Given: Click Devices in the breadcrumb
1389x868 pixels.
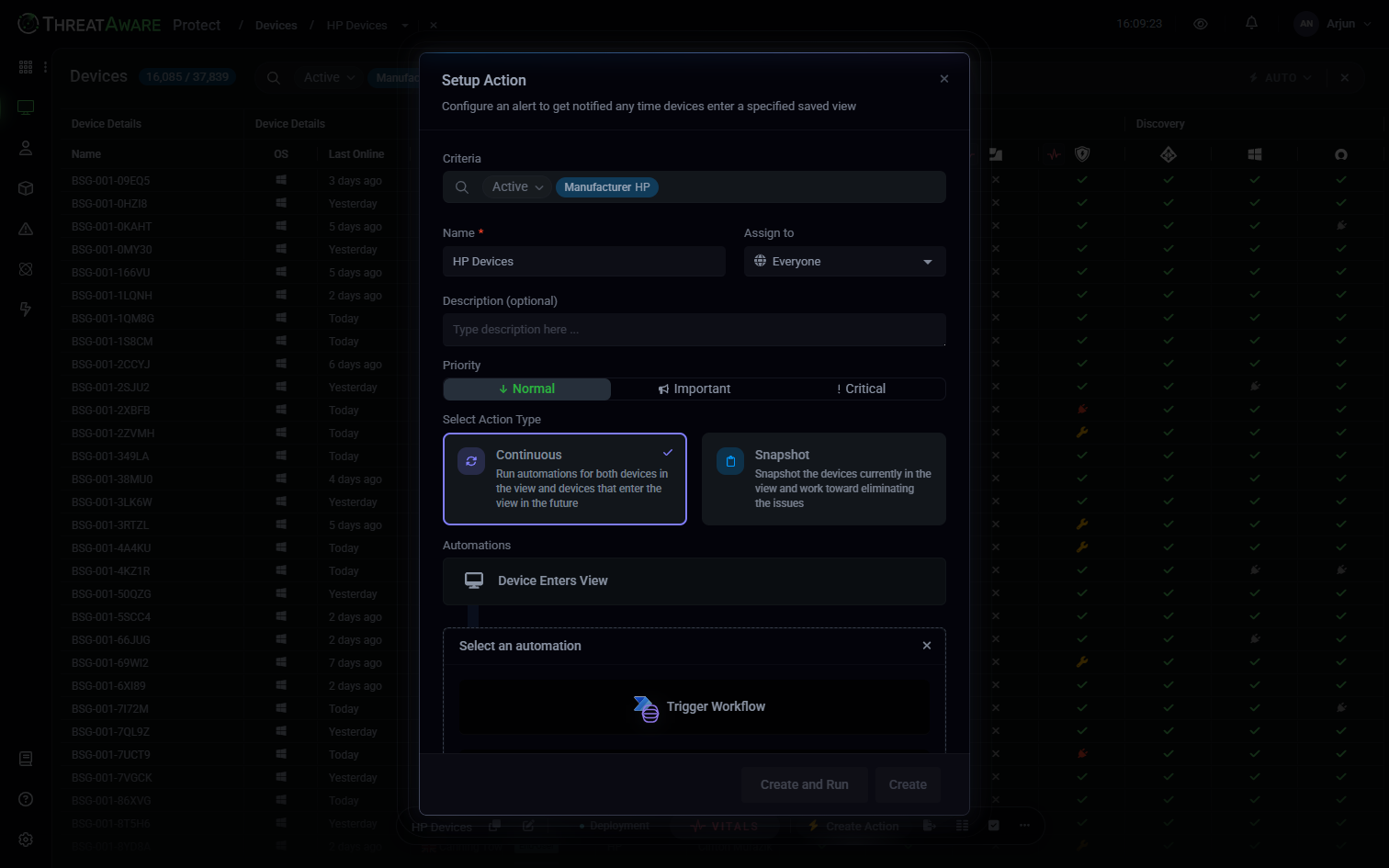Looking at the screenshot, I should point(276,26).
